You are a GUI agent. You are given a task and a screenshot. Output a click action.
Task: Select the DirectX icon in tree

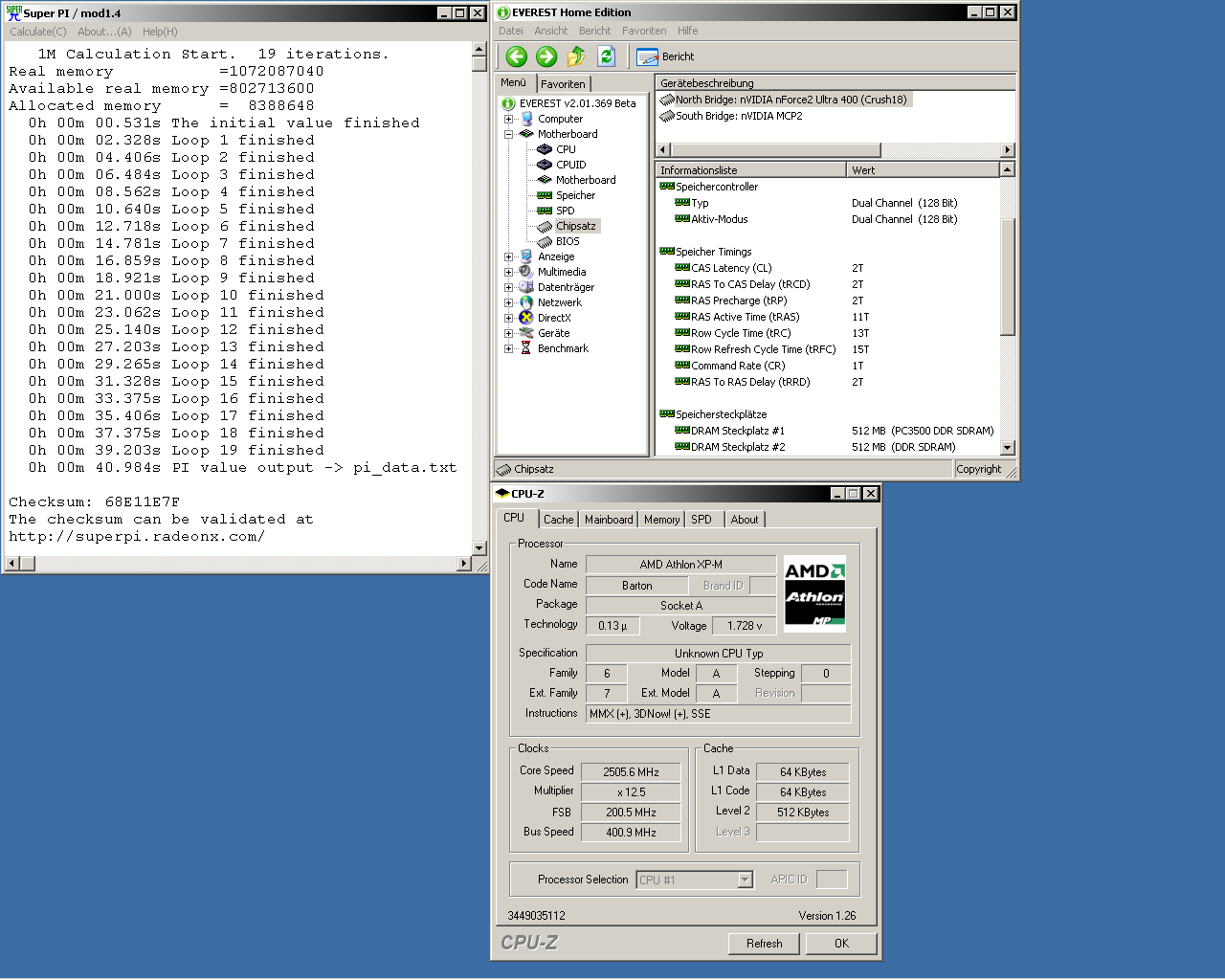(x=526, y=318)
